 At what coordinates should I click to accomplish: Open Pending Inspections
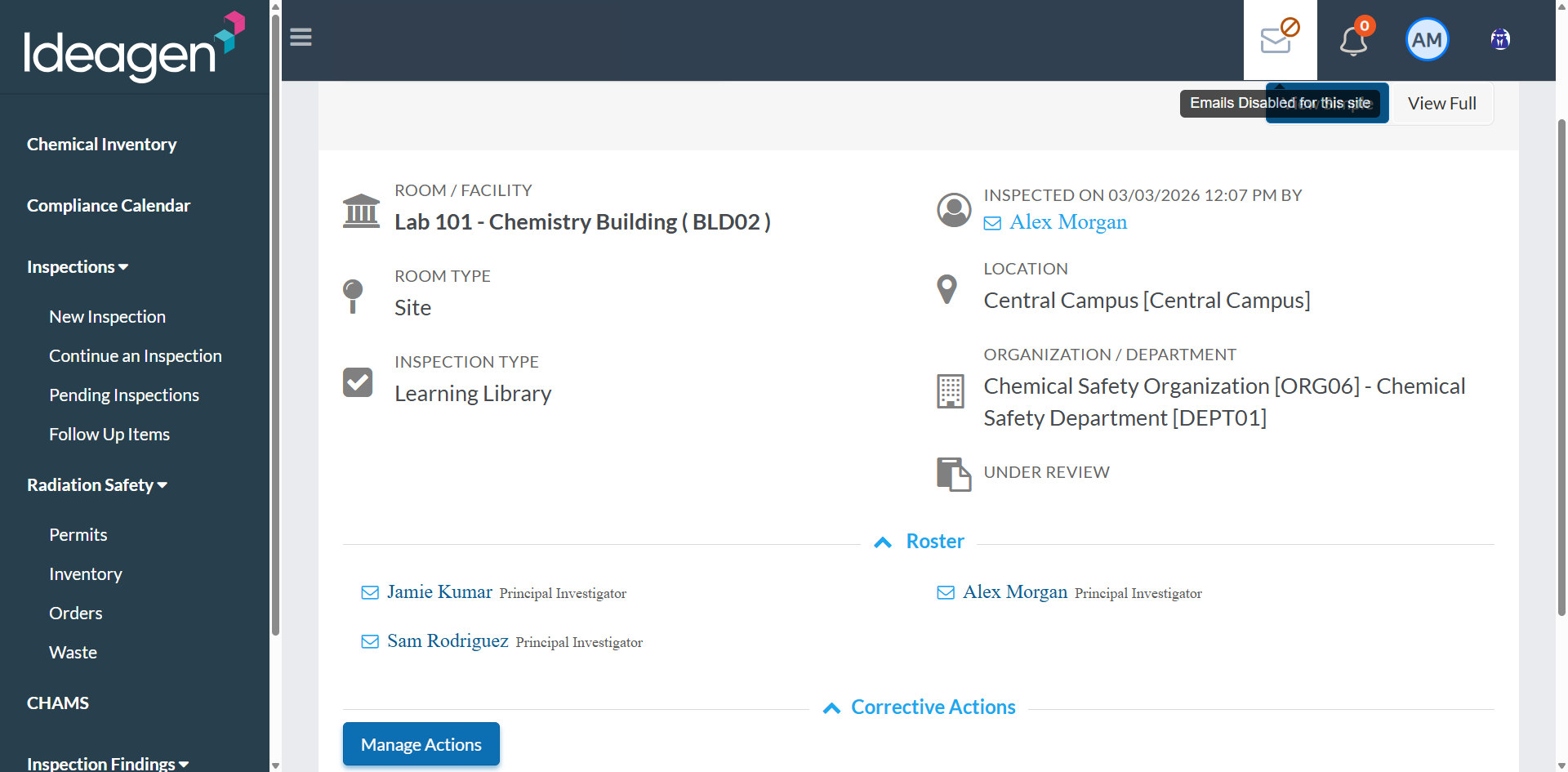coord(124,395)
